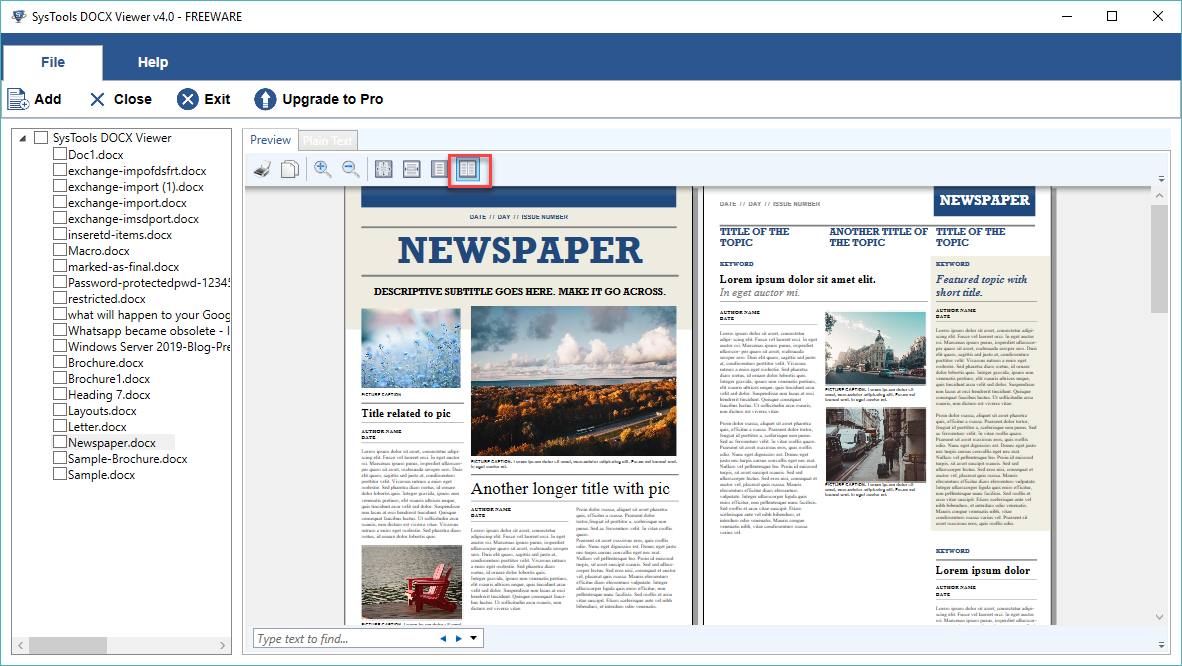Find previous match arrow in search box
This screenshot has height=666, width=1182.
(443, 639)
